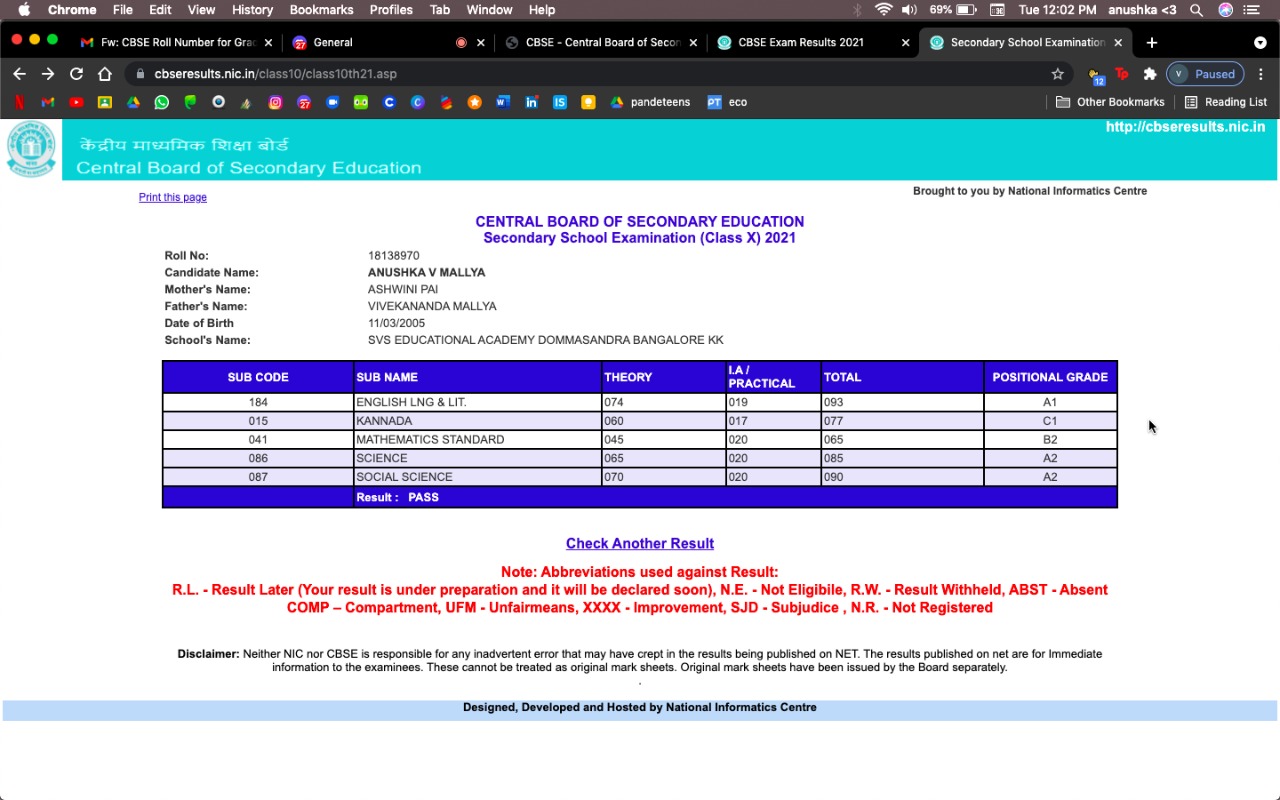Open the Extensions puzzle piece menu
The height and width of the screenshot is (800, 1280).
coord(1150,74)
